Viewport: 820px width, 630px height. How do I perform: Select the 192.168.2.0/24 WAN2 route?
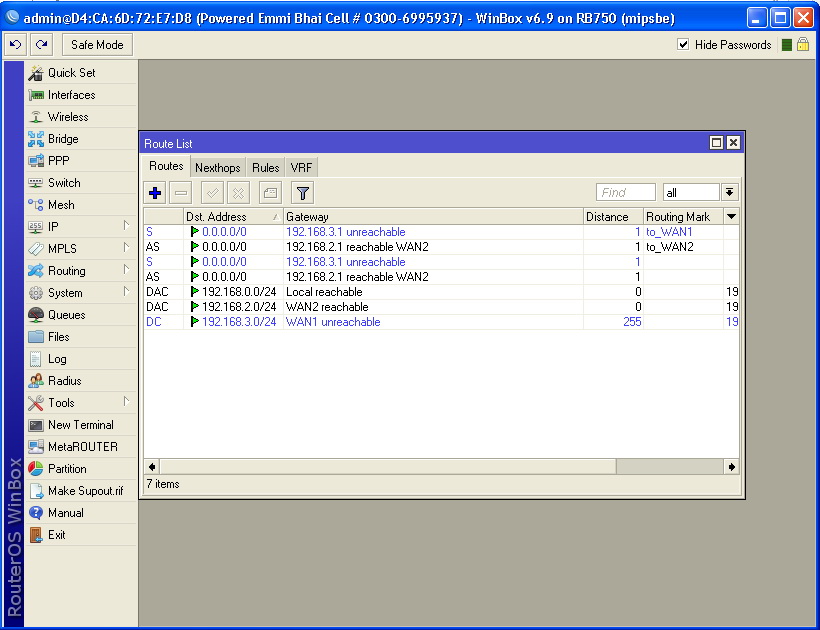tap(441, 307)
